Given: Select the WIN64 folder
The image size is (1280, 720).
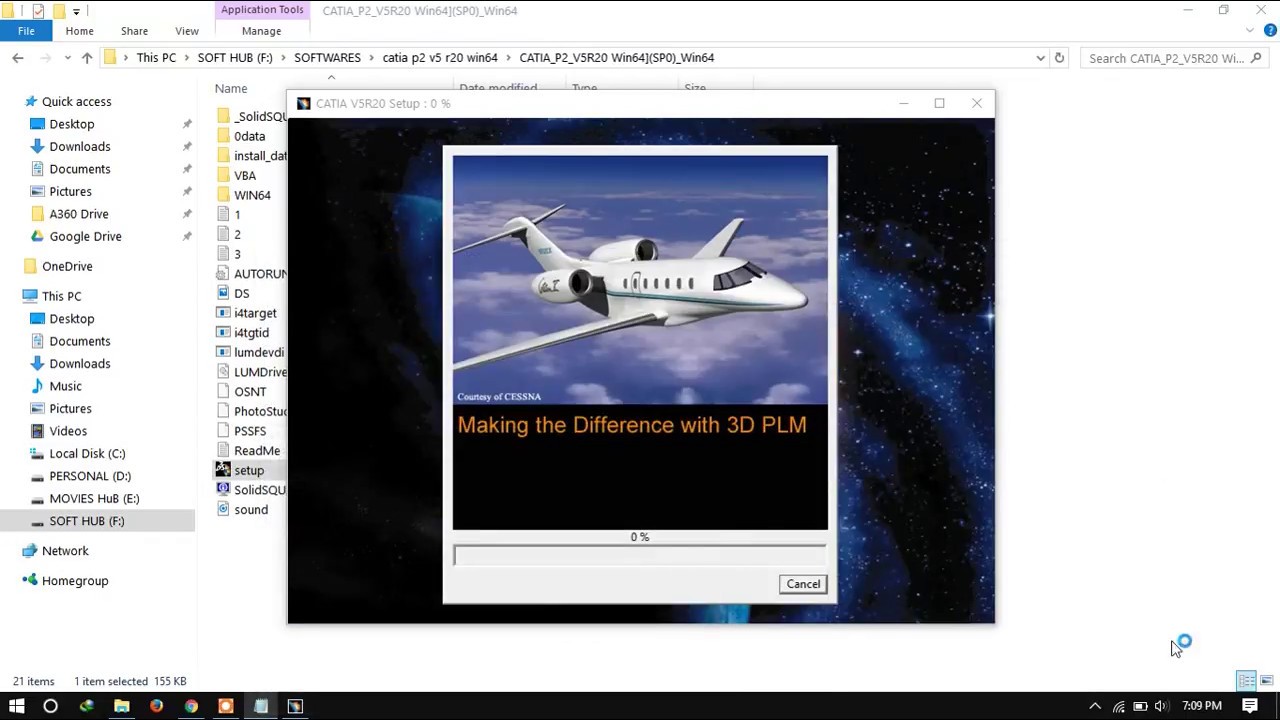Looking at the screenshot, I should click(252, 195).
